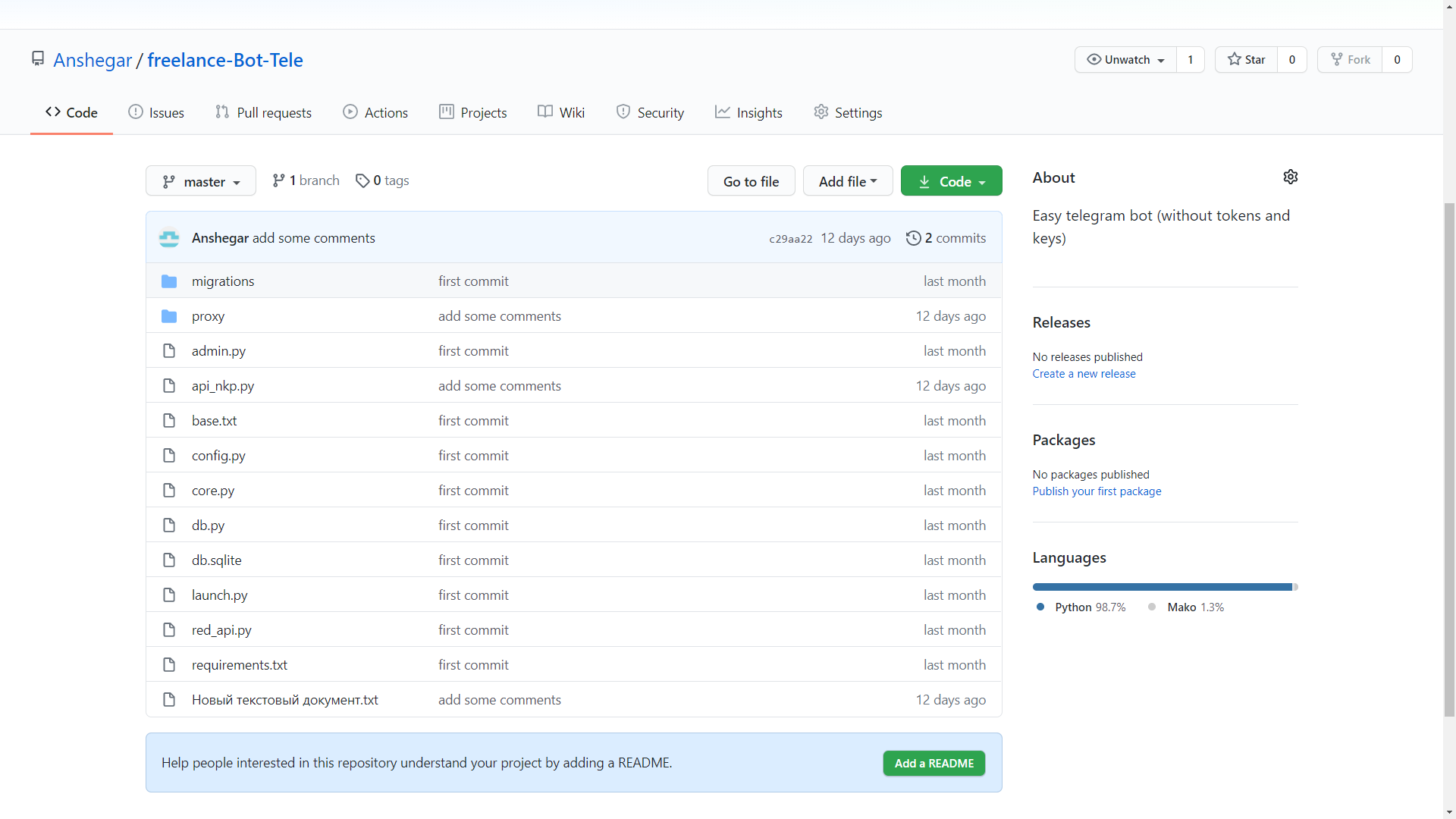The width and height of the screenshot is (1456, 819).
Task: Click the base.txt file icon
Action: (x=169, y=421)
